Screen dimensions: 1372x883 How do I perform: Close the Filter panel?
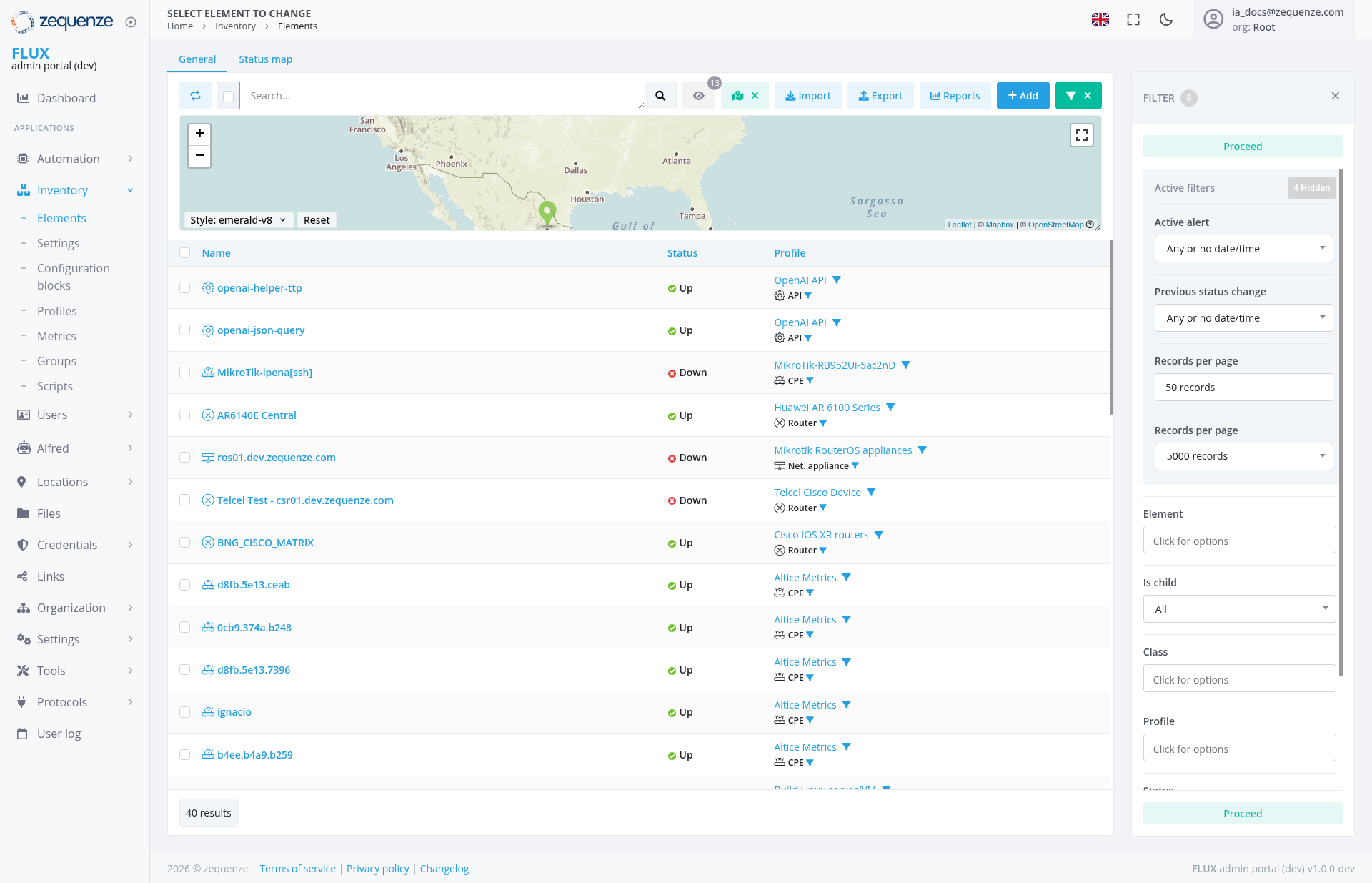click(x=1336, y=96)
